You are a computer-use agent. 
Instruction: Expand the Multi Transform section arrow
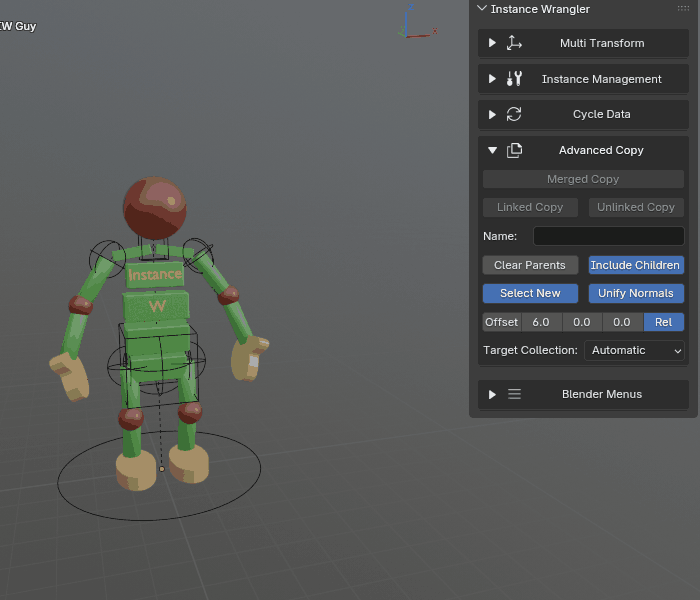tap(492, 43)
